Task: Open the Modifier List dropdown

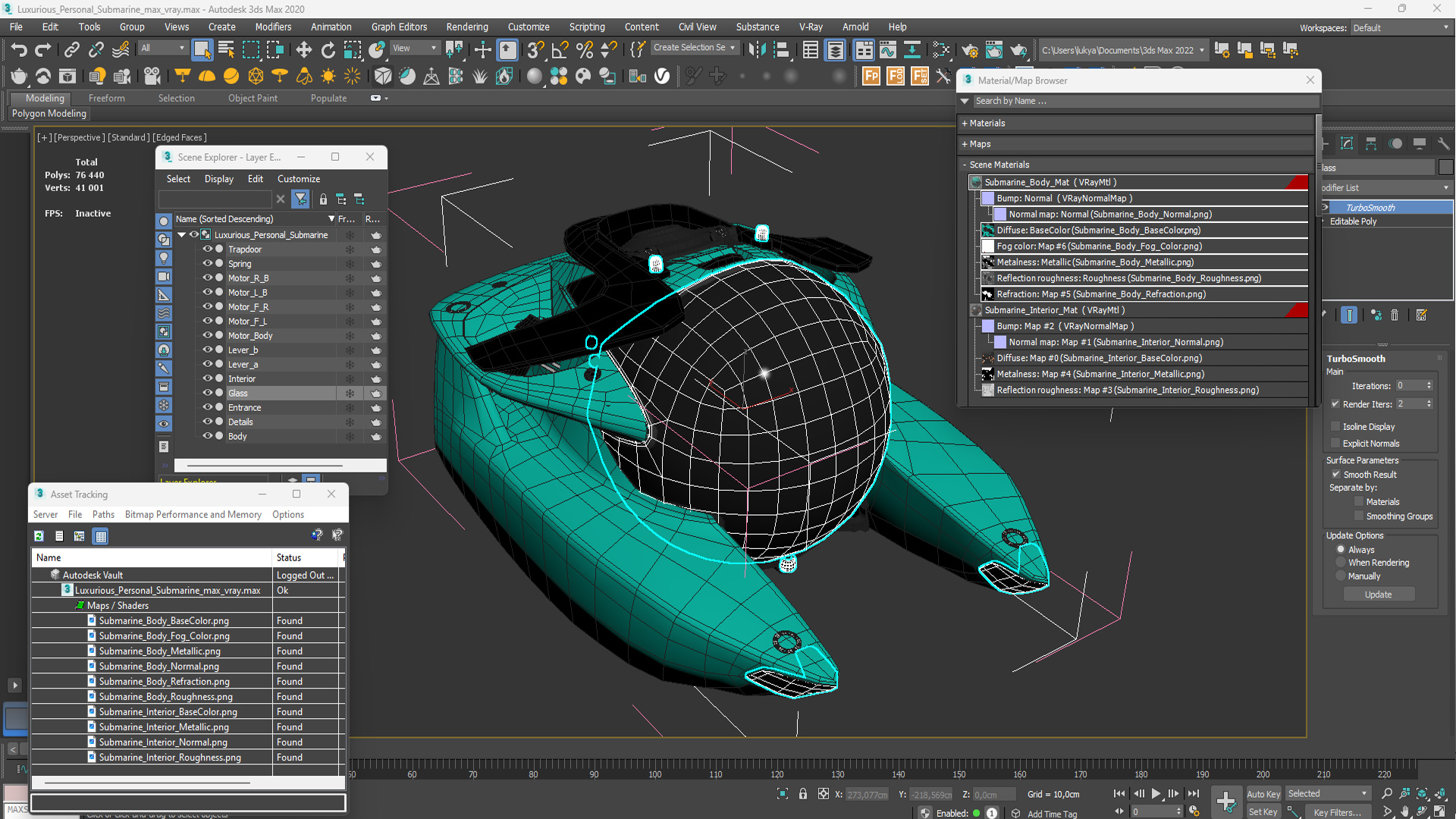Action: pyautogui.click(x=1386, y=187)
